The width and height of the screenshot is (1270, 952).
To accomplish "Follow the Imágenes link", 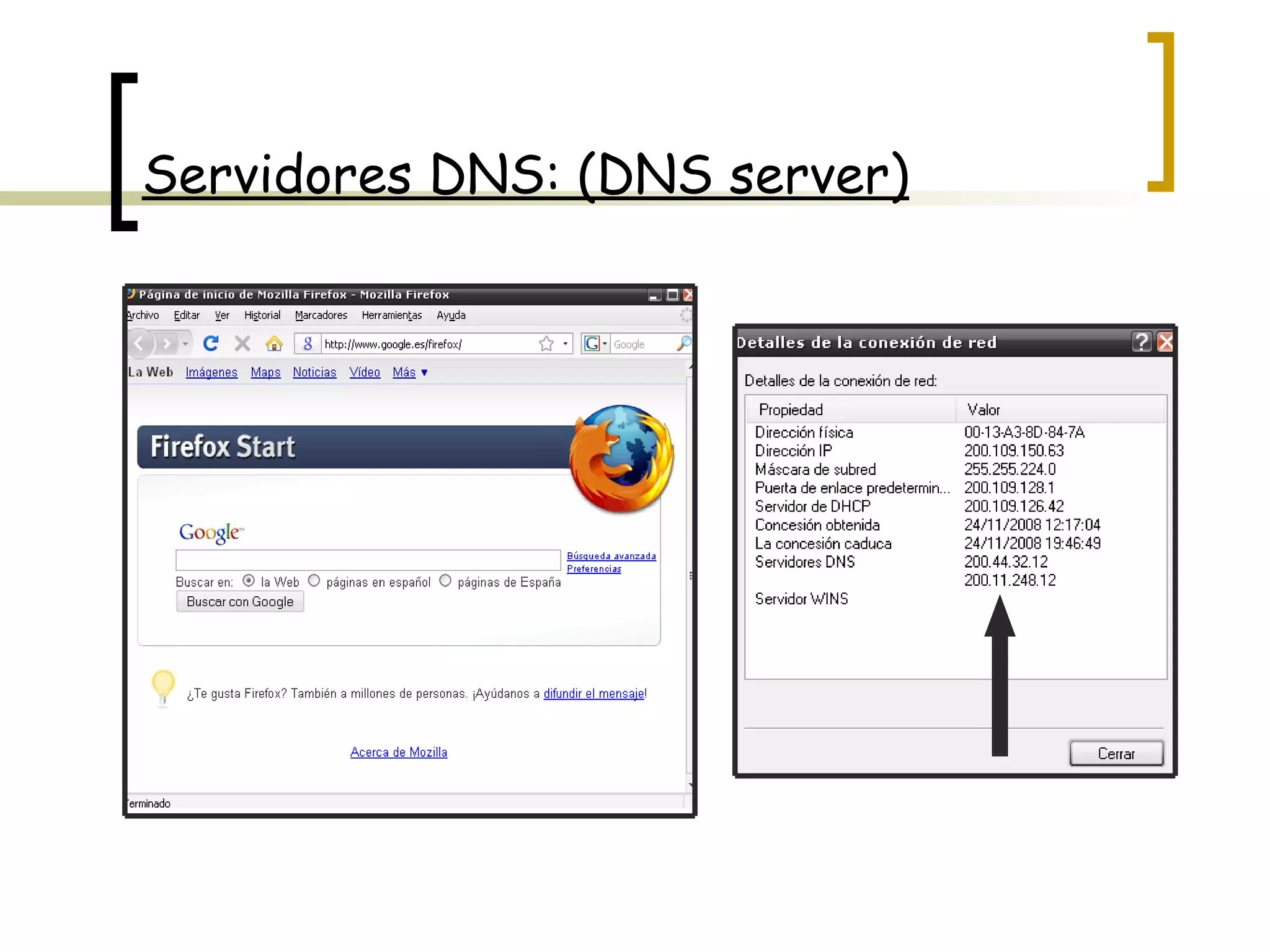I will (211, 372).
